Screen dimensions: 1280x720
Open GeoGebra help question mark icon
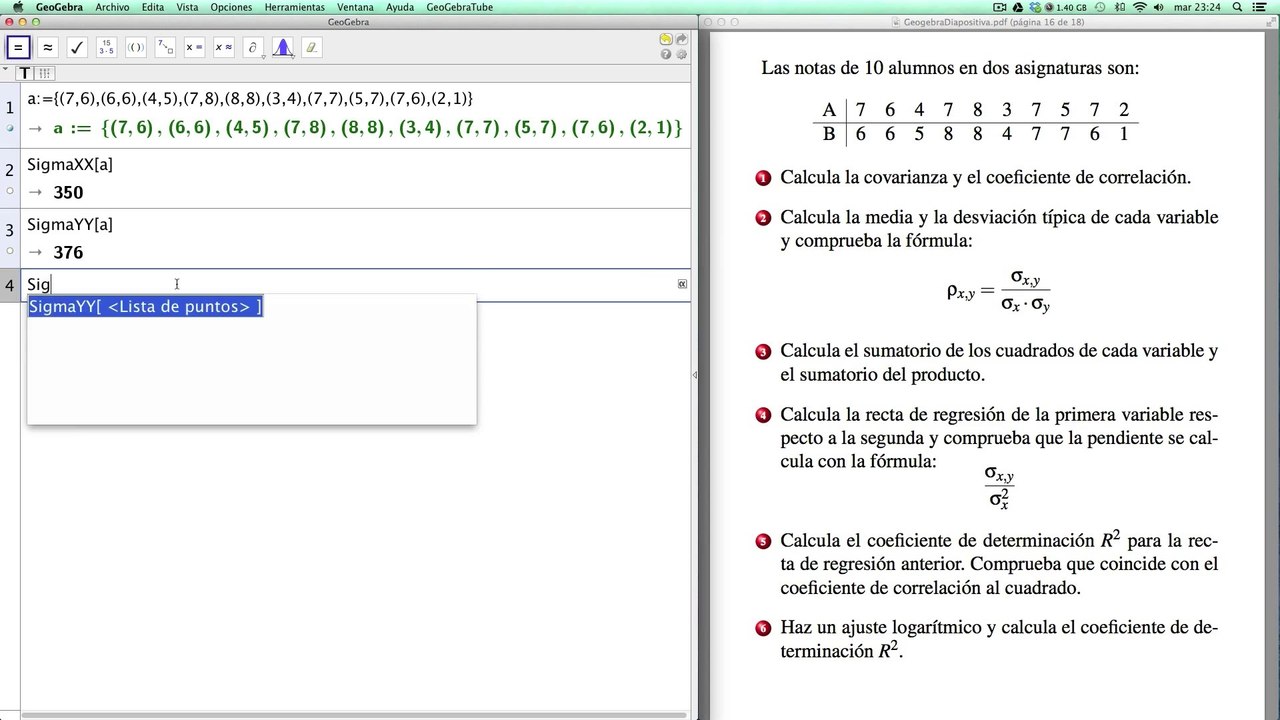pos(666,54)
